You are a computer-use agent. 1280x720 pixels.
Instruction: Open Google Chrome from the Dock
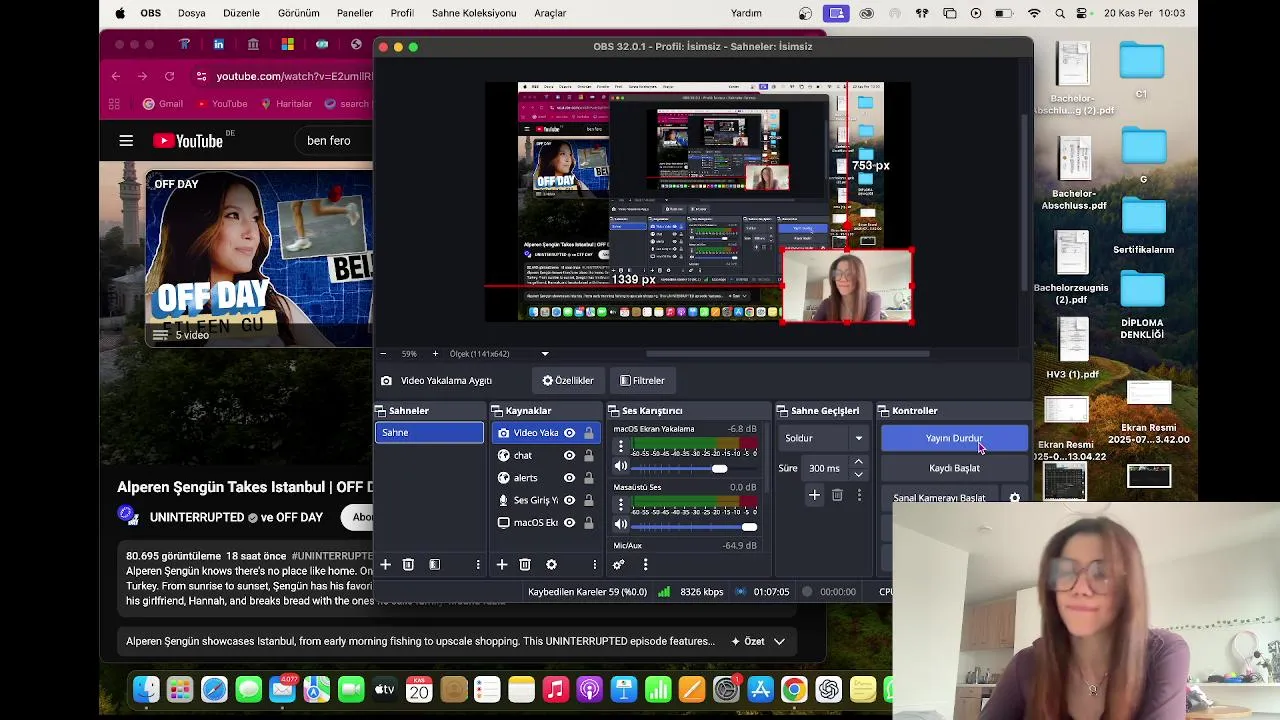click(794, 689)
